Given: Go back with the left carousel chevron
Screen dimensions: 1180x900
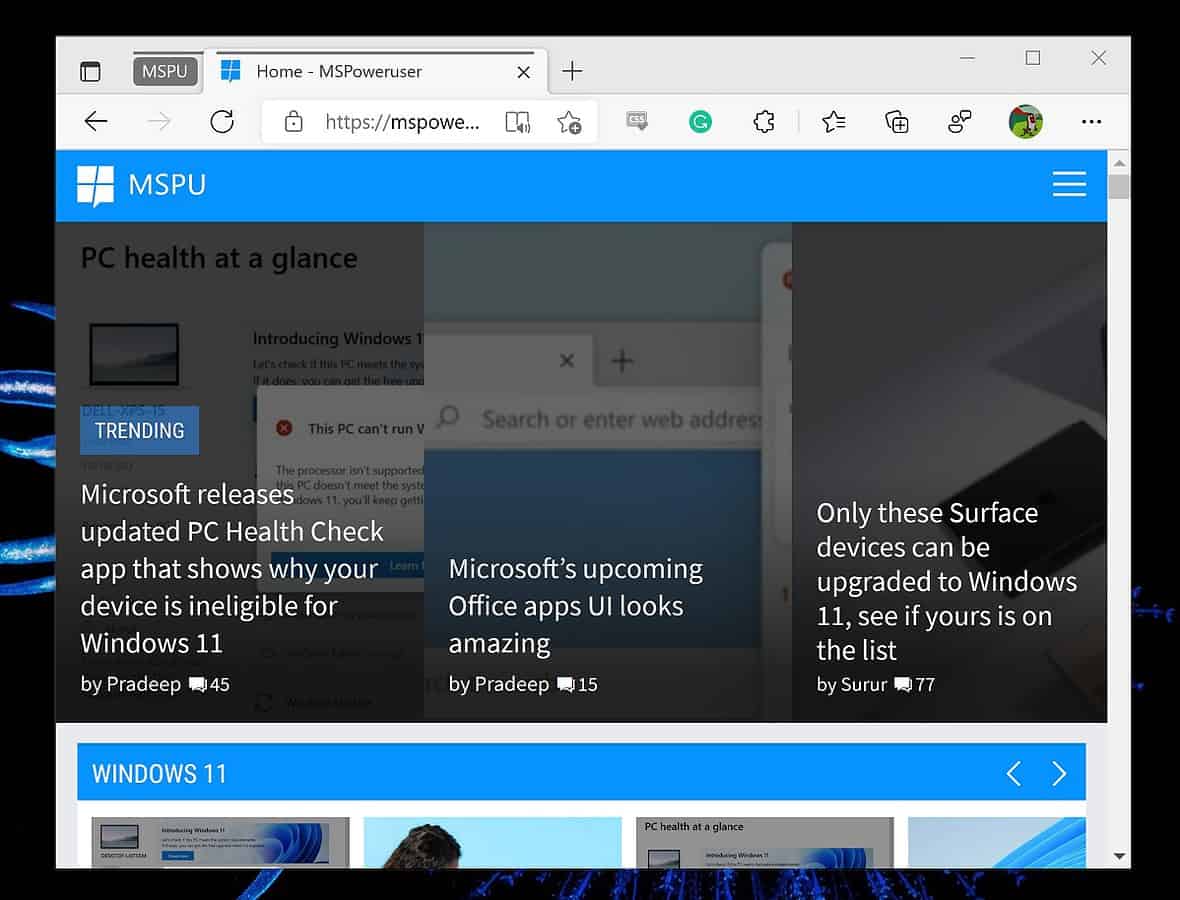Looking at the screenshot, I should pos(1013,773).
